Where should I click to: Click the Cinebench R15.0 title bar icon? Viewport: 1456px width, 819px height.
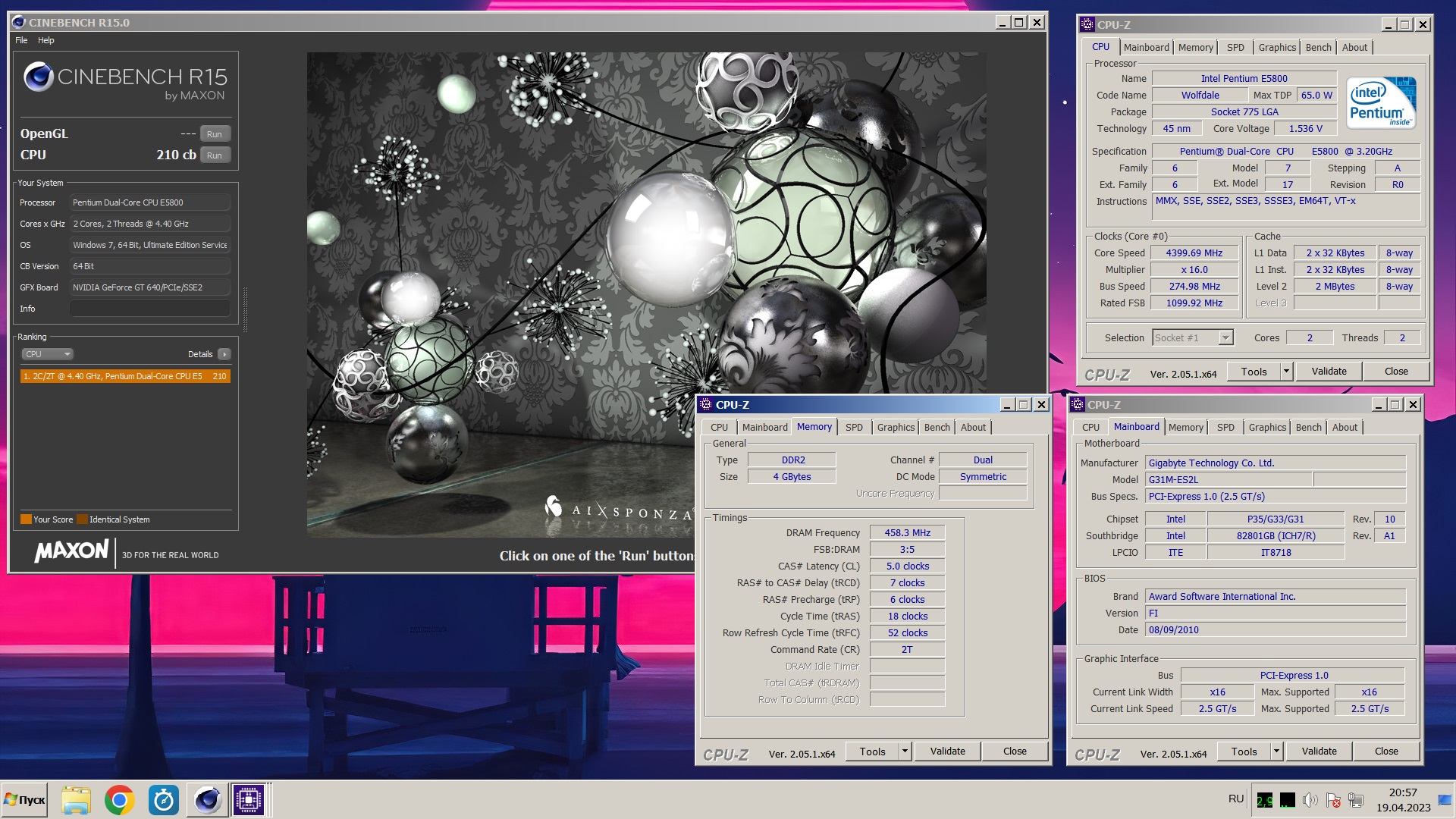[19, 22]
